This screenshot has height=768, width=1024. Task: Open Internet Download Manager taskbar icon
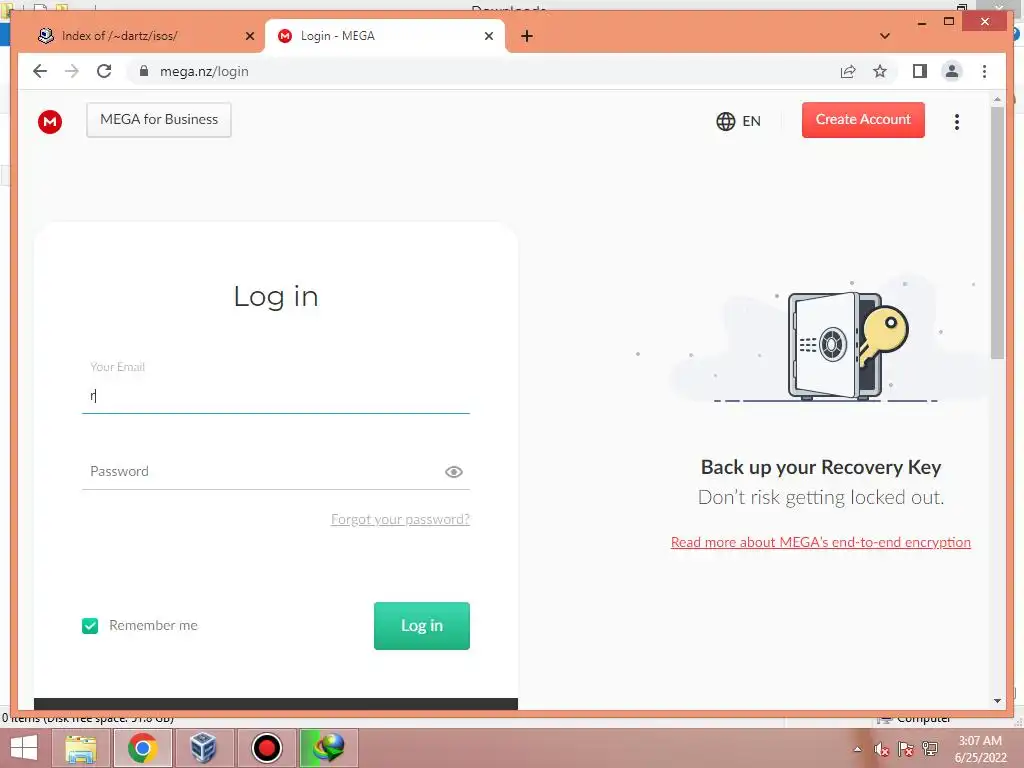coord(328,748)
